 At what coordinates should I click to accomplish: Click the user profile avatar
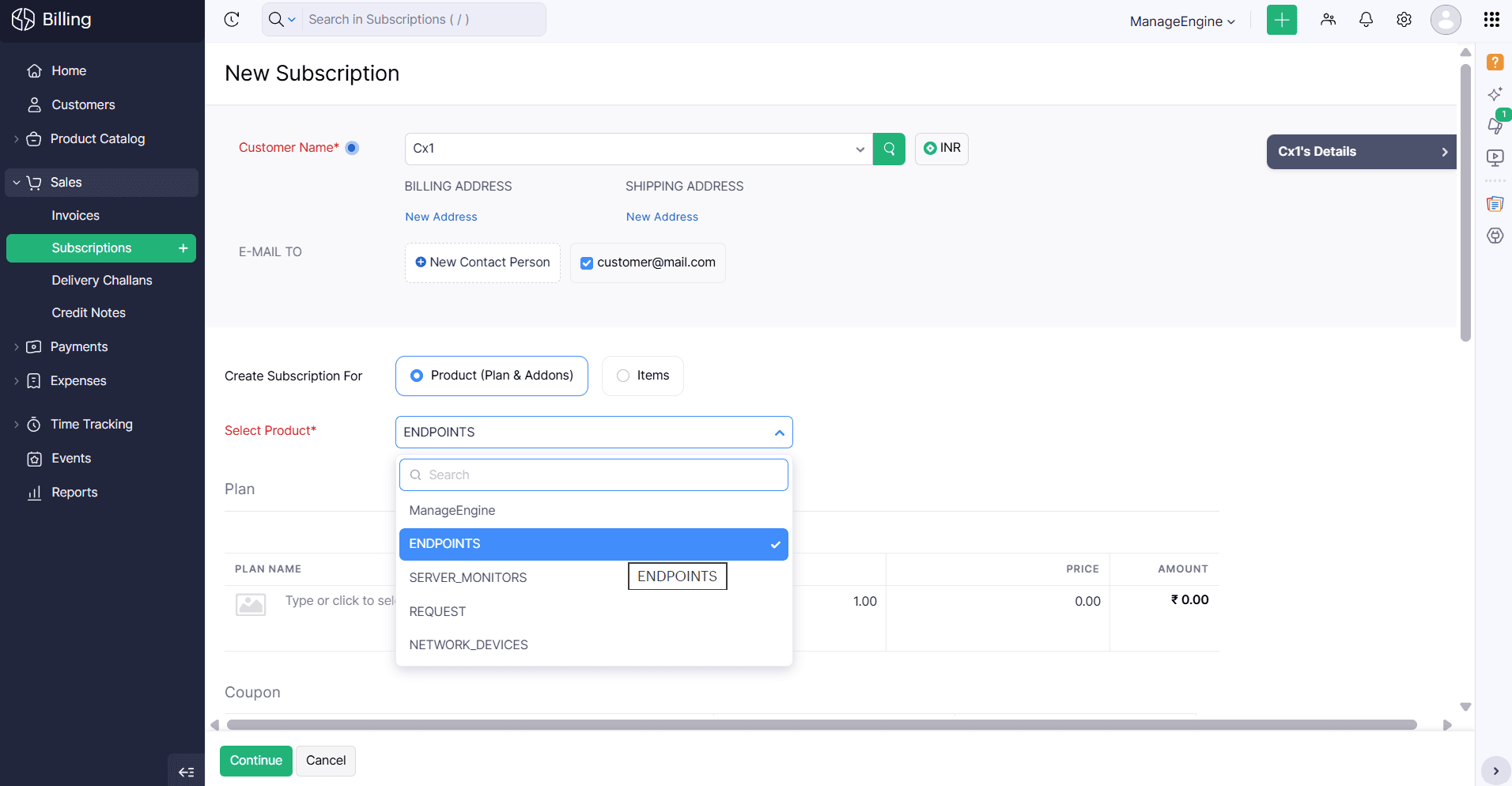coord(1446,20)
